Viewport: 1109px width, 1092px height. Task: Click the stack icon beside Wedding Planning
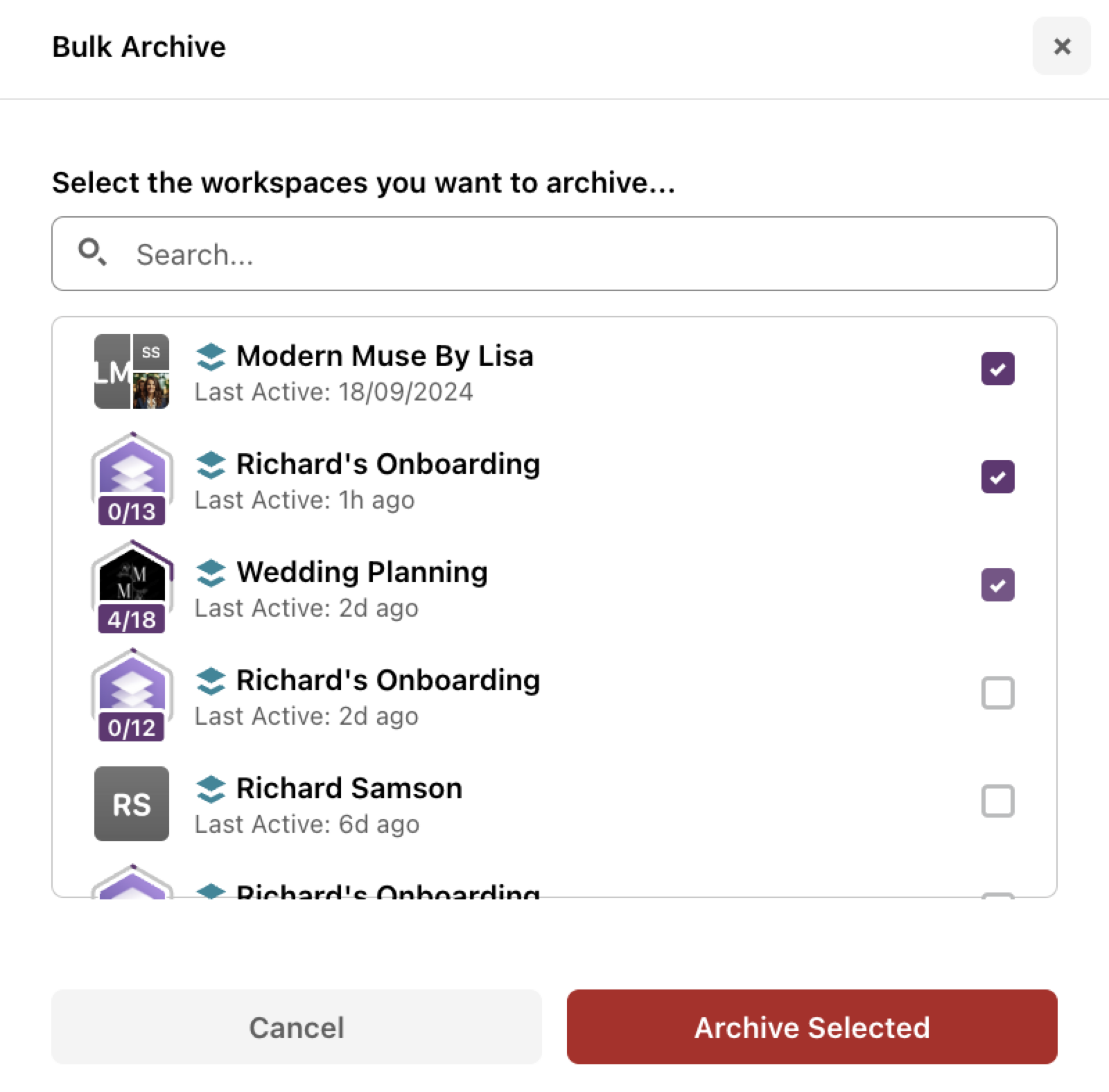click(211, 573)
